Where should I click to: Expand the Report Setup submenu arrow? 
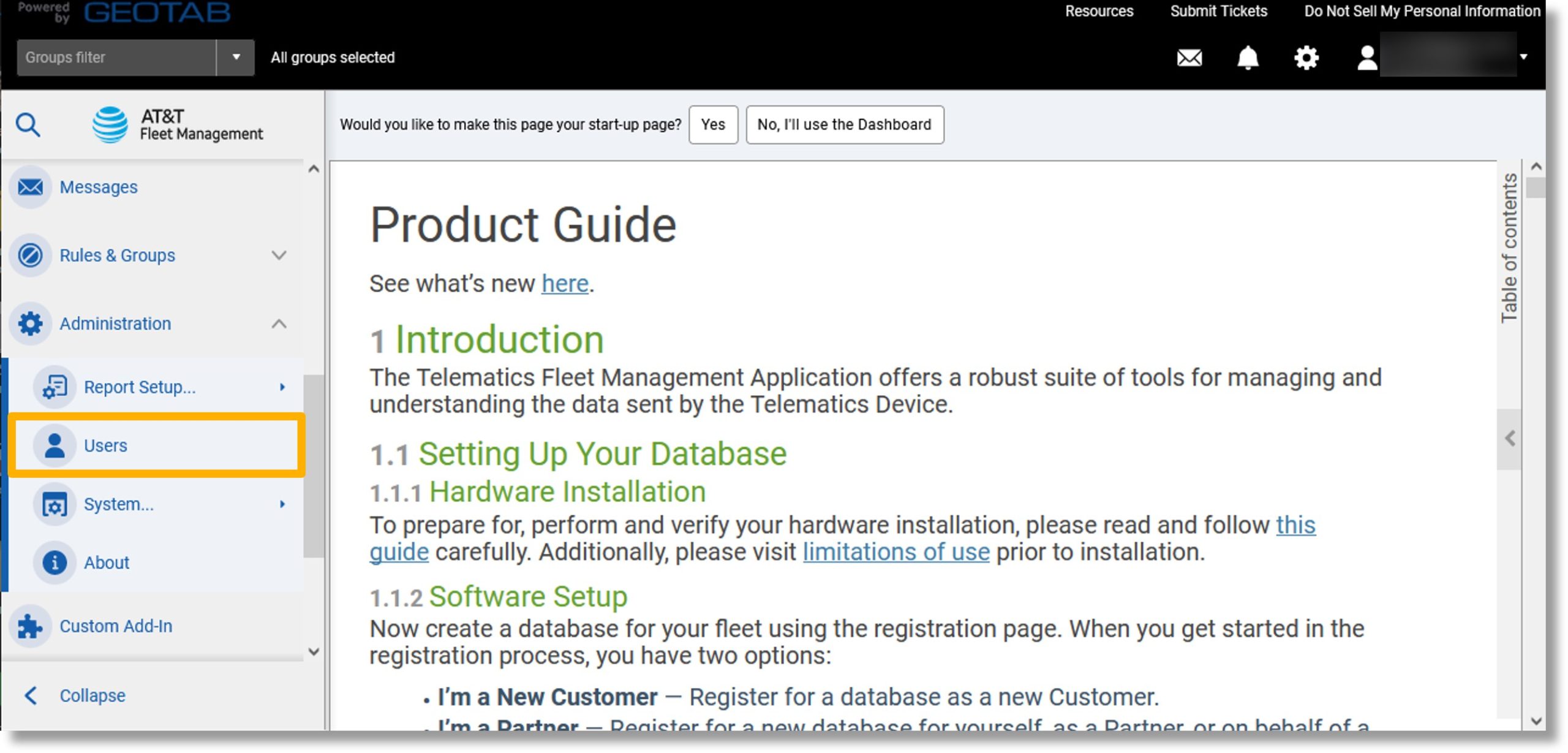(282, 386)
